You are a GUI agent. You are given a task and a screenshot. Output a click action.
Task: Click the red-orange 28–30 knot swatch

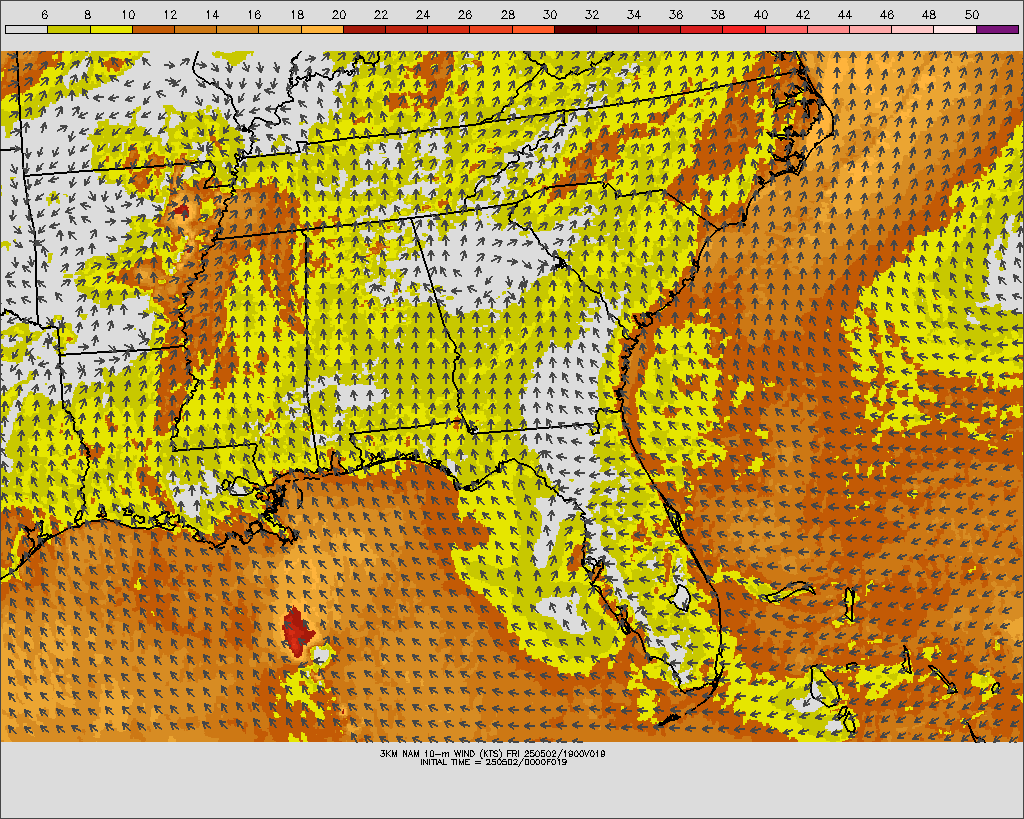[534, 29]
